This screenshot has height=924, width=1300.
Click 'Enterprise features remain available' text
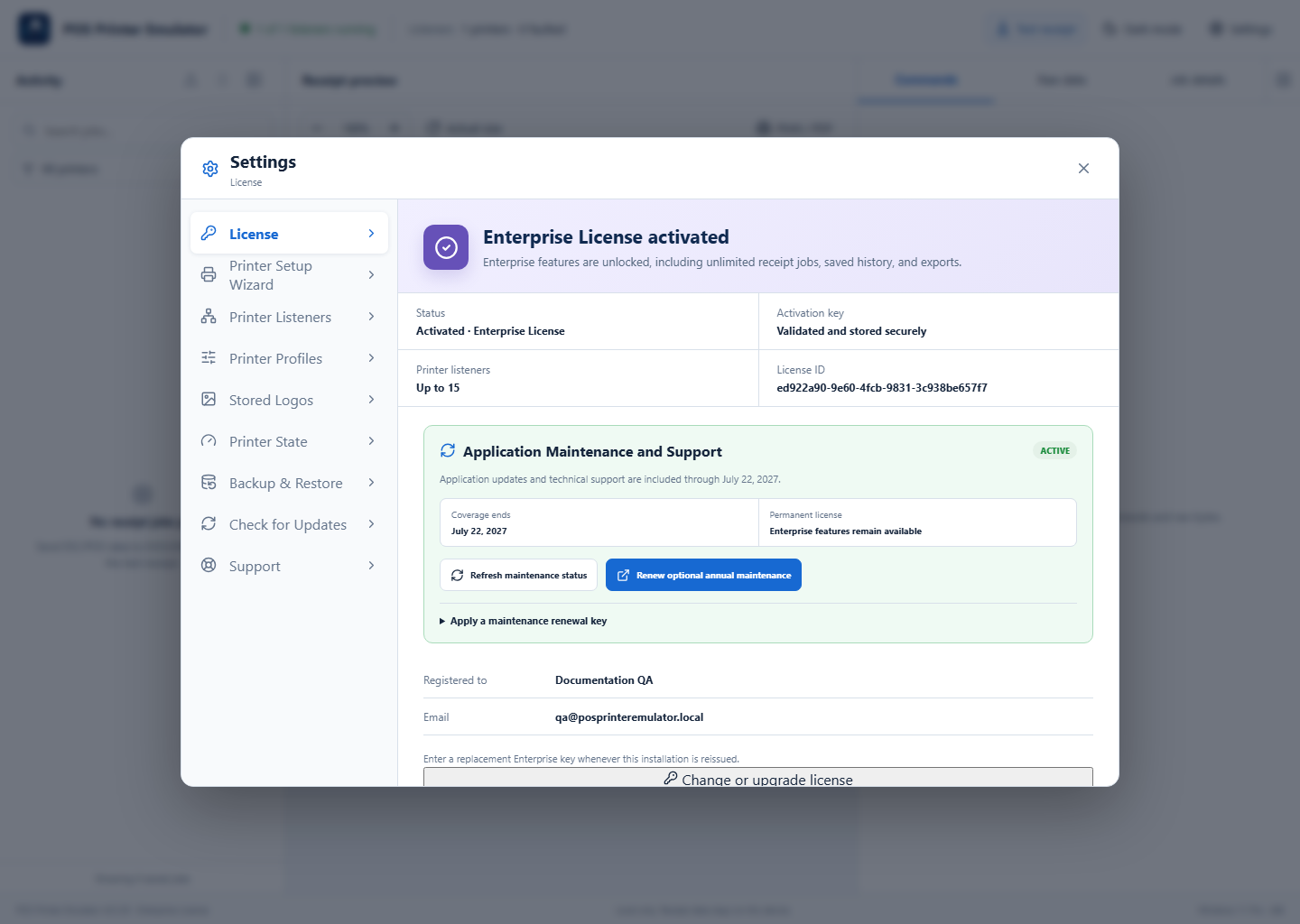click(845, 531)
